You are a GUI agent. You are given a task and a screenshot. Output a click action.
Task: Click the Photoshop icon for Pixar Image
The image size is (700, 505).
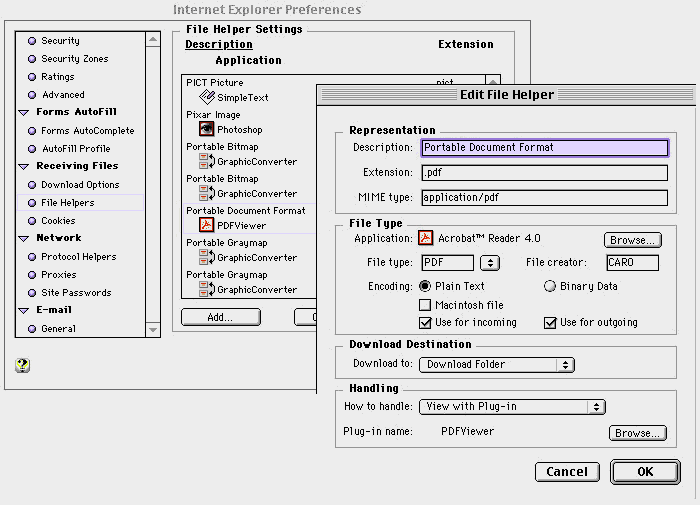pos(206,129)
